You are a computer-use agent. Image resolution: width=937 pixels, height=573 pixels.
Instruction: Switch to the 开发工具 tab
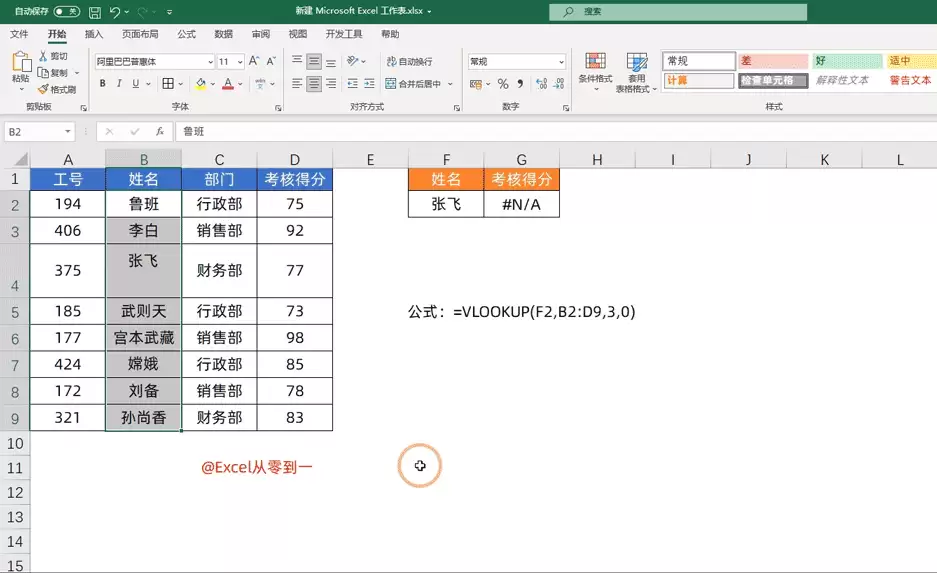coord(344,34)
